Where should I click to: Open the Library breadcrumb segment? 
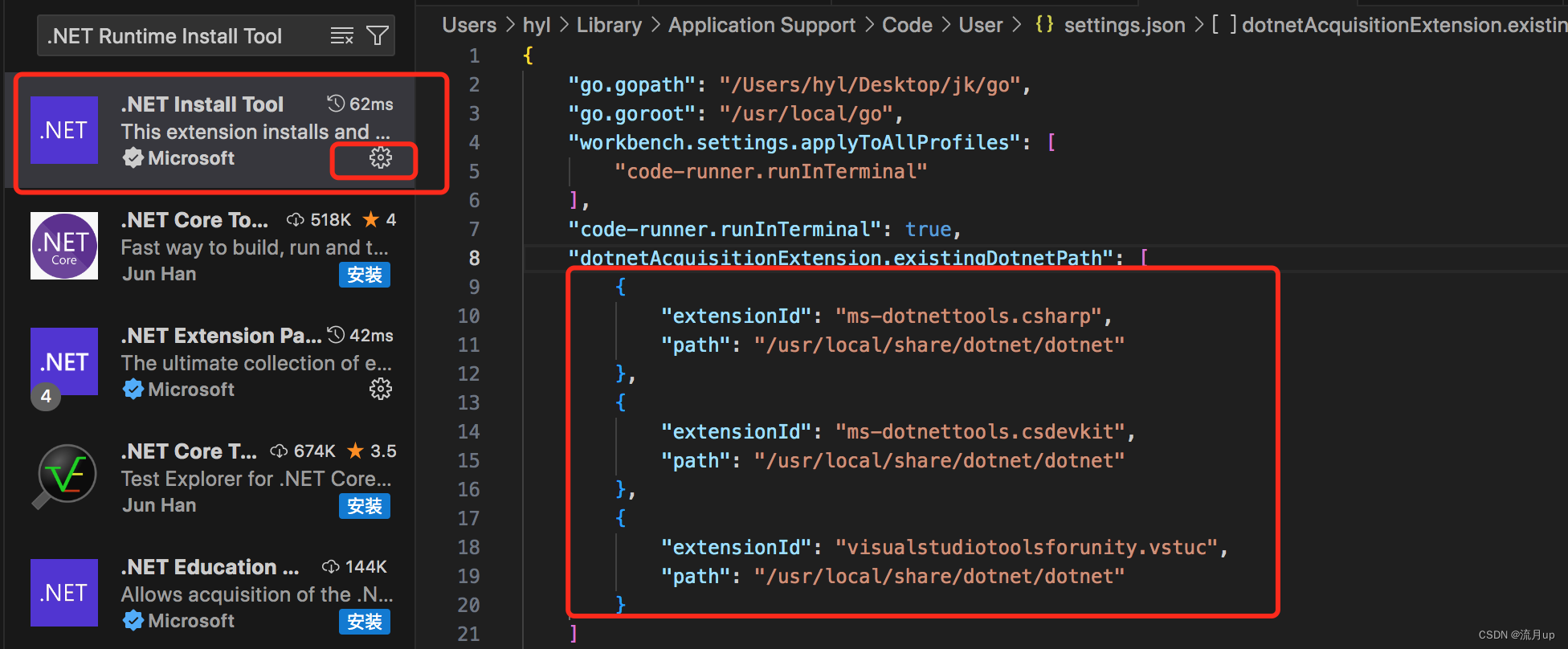(609, 25)
